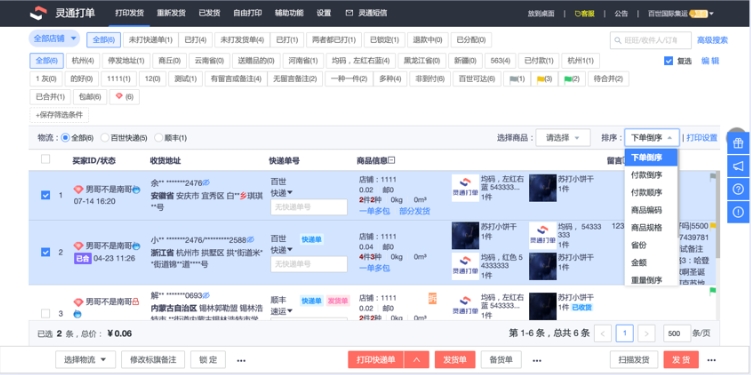Check order 3 checkbox
This screenshot has height=375, width=751.
[x=46, y=314]
